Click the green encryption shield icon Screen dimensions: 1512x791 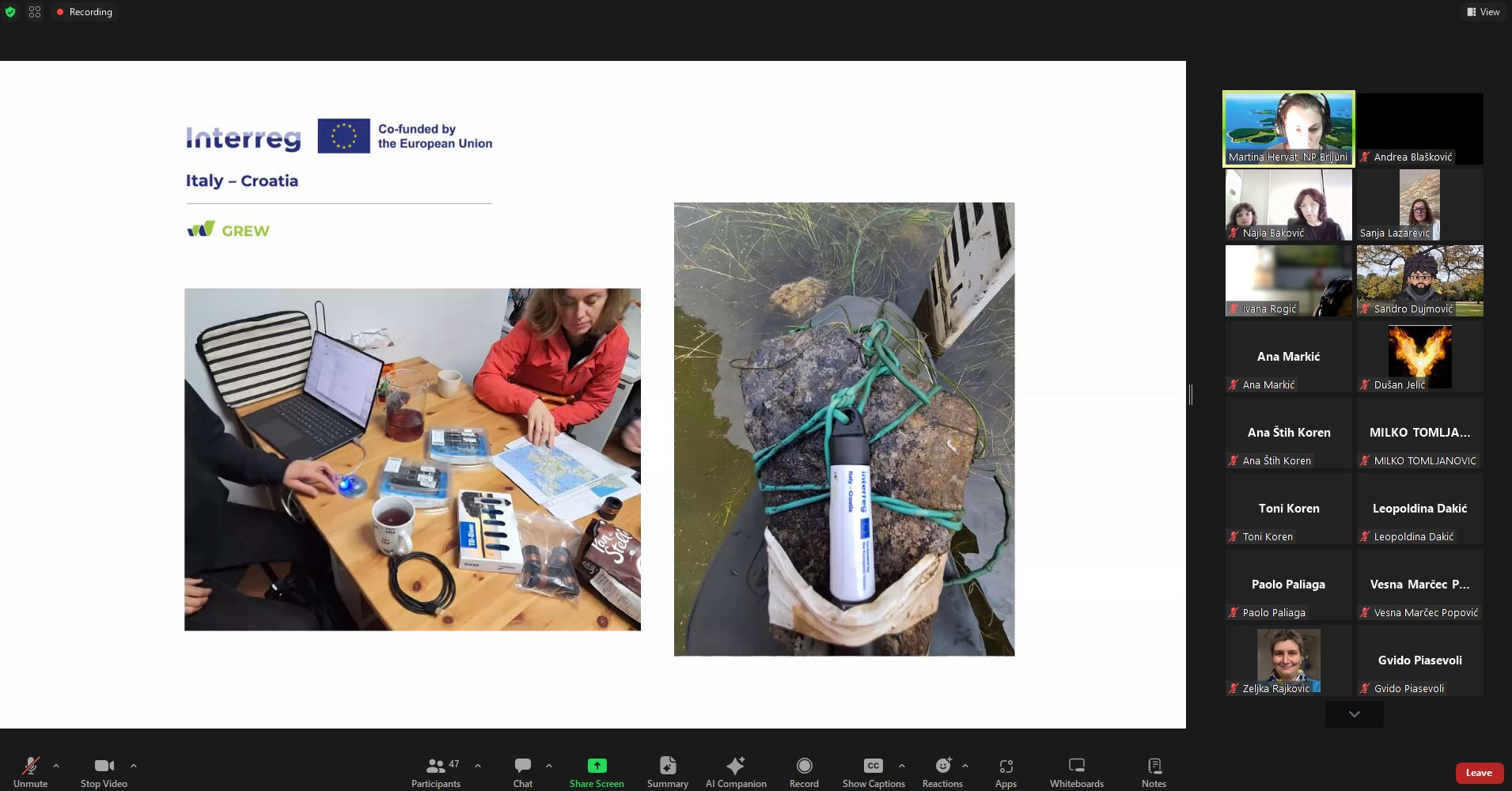point(10,12)
